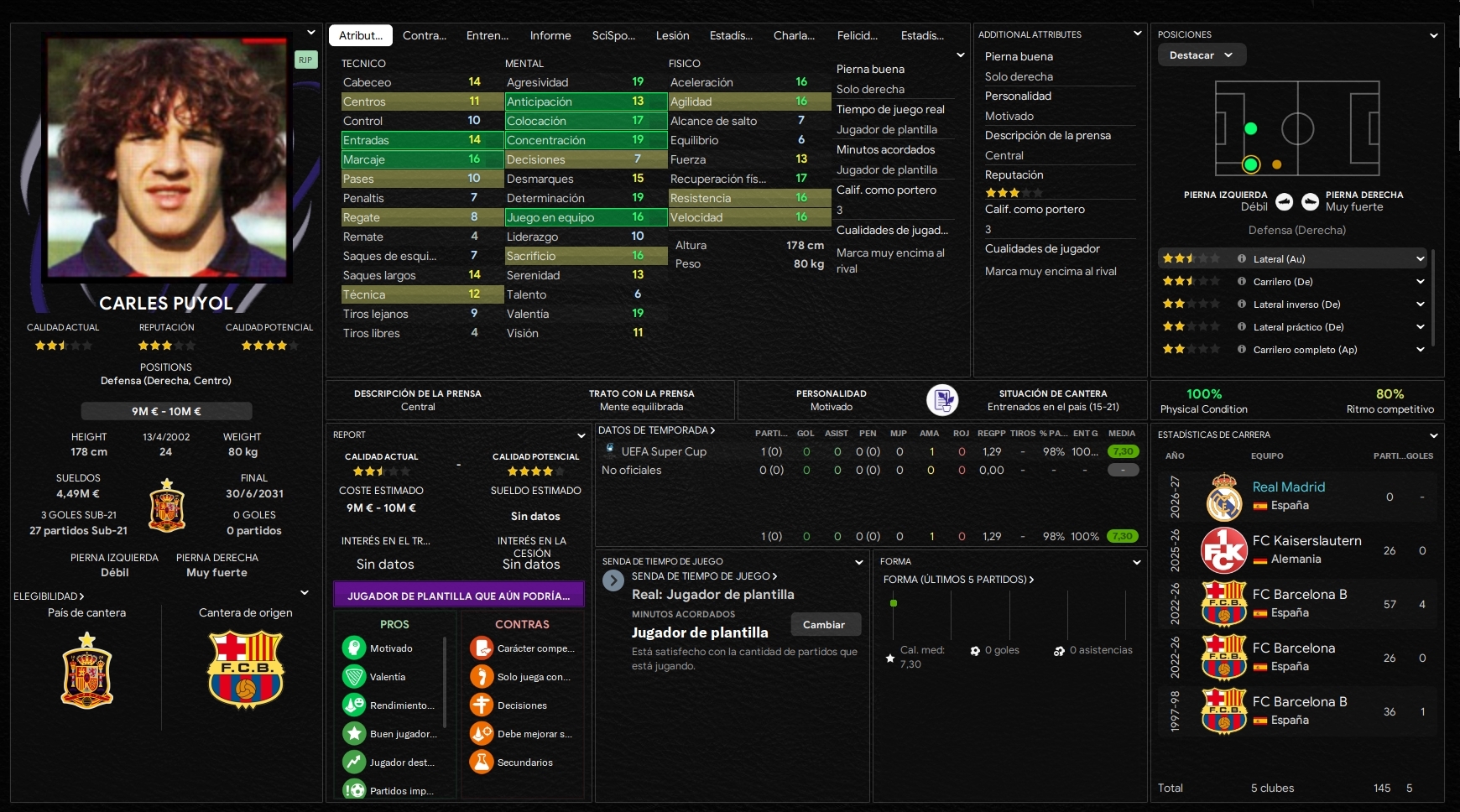Open the Senda de tiempo de juego panel chevron
This screenshot has width=1460, height=812.
tap(858, 562)
